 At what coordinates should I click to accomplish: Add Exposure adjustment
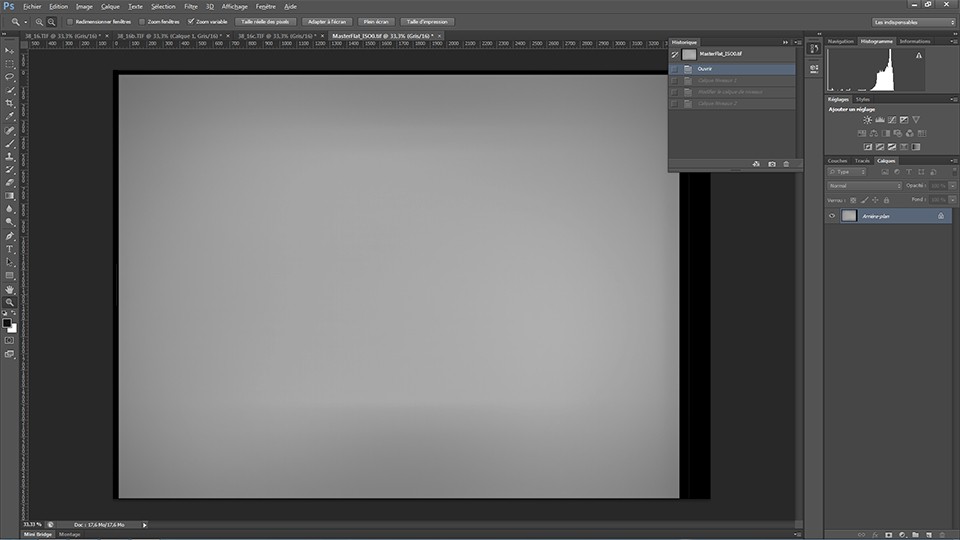click(x=904, y=120)
